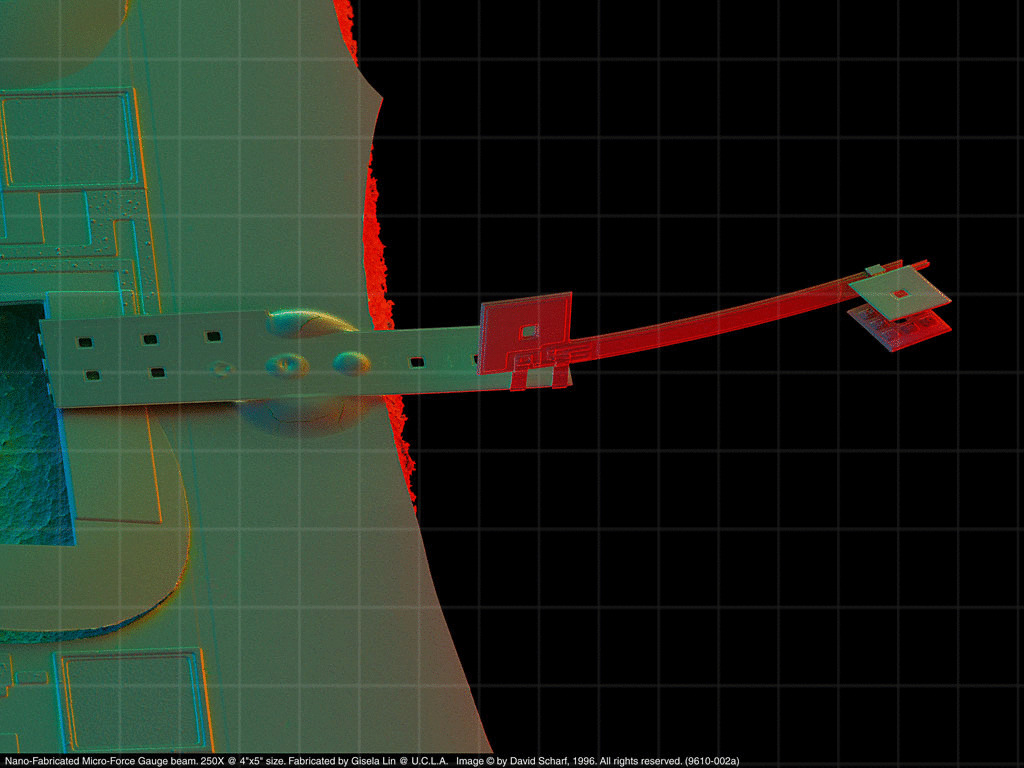1024x768 pixels.
Task: Click the square paddle at the beam tip
Action: click(900, 294)
